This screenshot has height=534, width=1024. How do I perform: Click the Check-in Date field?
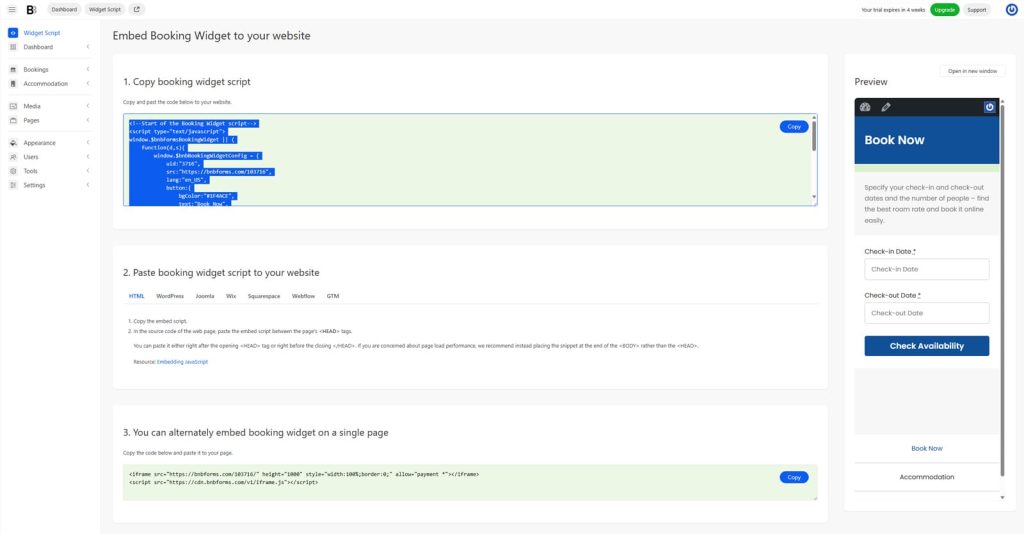click(926, 269)
